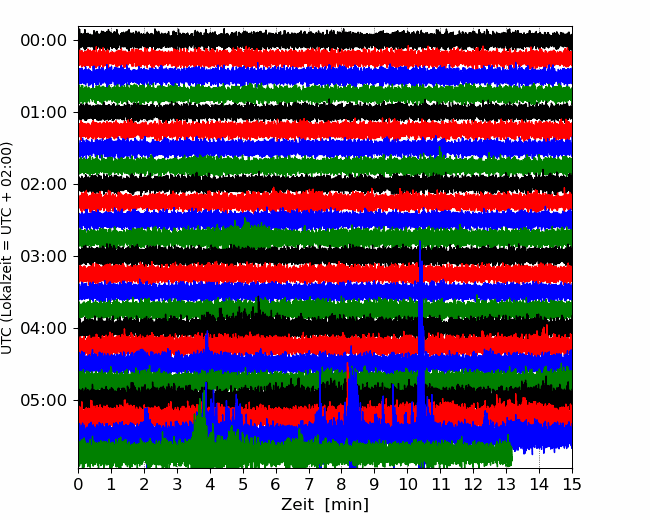Click the x-axis tick label 0
The width and height of the screenshot is (650, 520).
click(78, 484)
